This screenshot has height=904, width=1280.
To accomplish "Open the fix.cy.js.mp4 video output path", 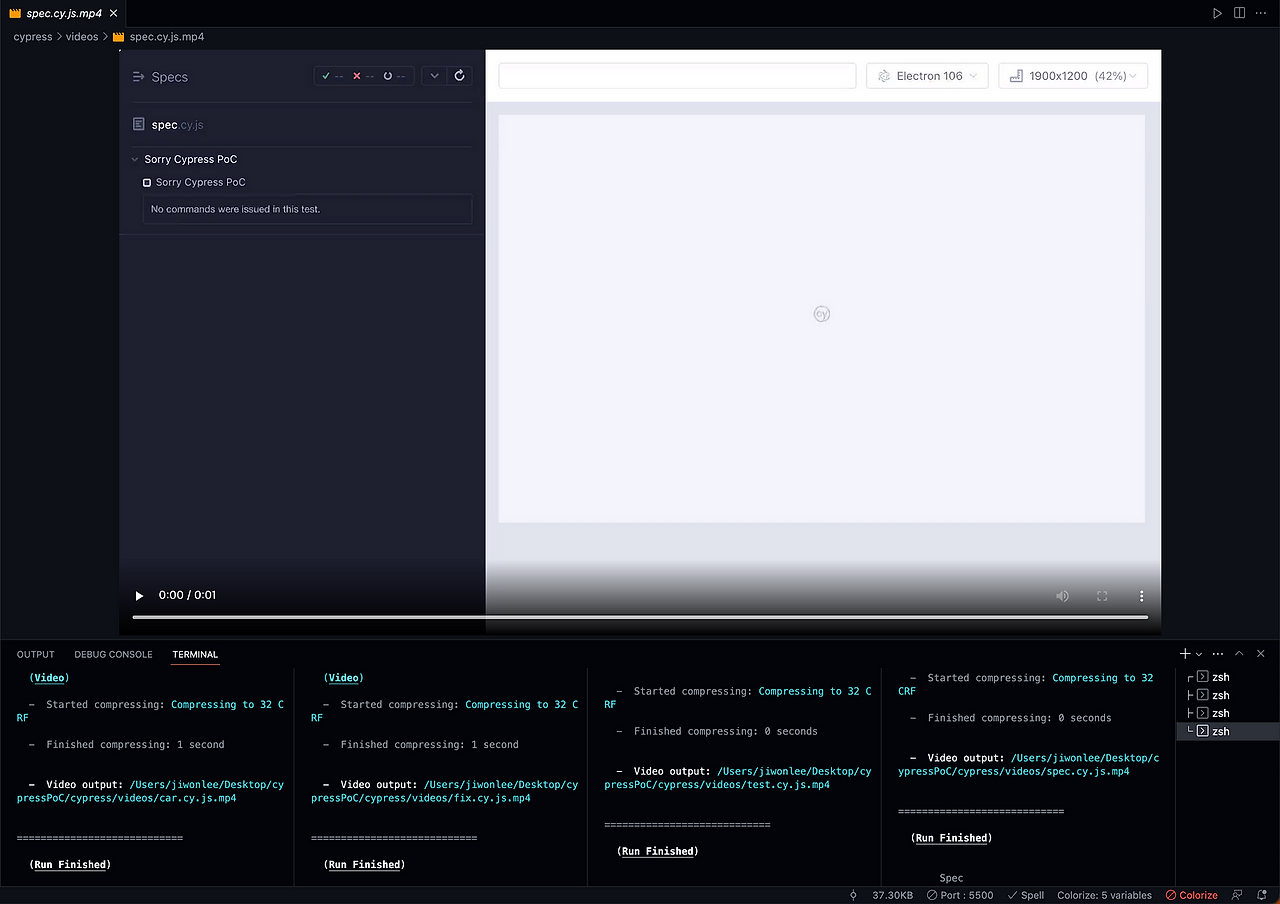I will (x=444, y=792).
